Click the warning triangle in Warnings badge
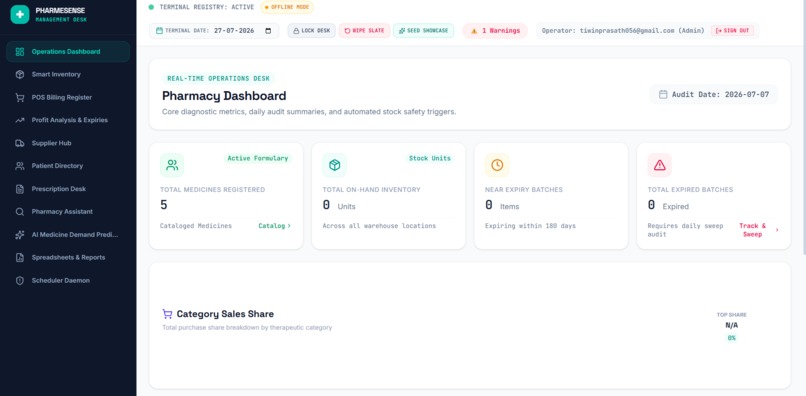806x396 pixels. click(x=474, y=31)
